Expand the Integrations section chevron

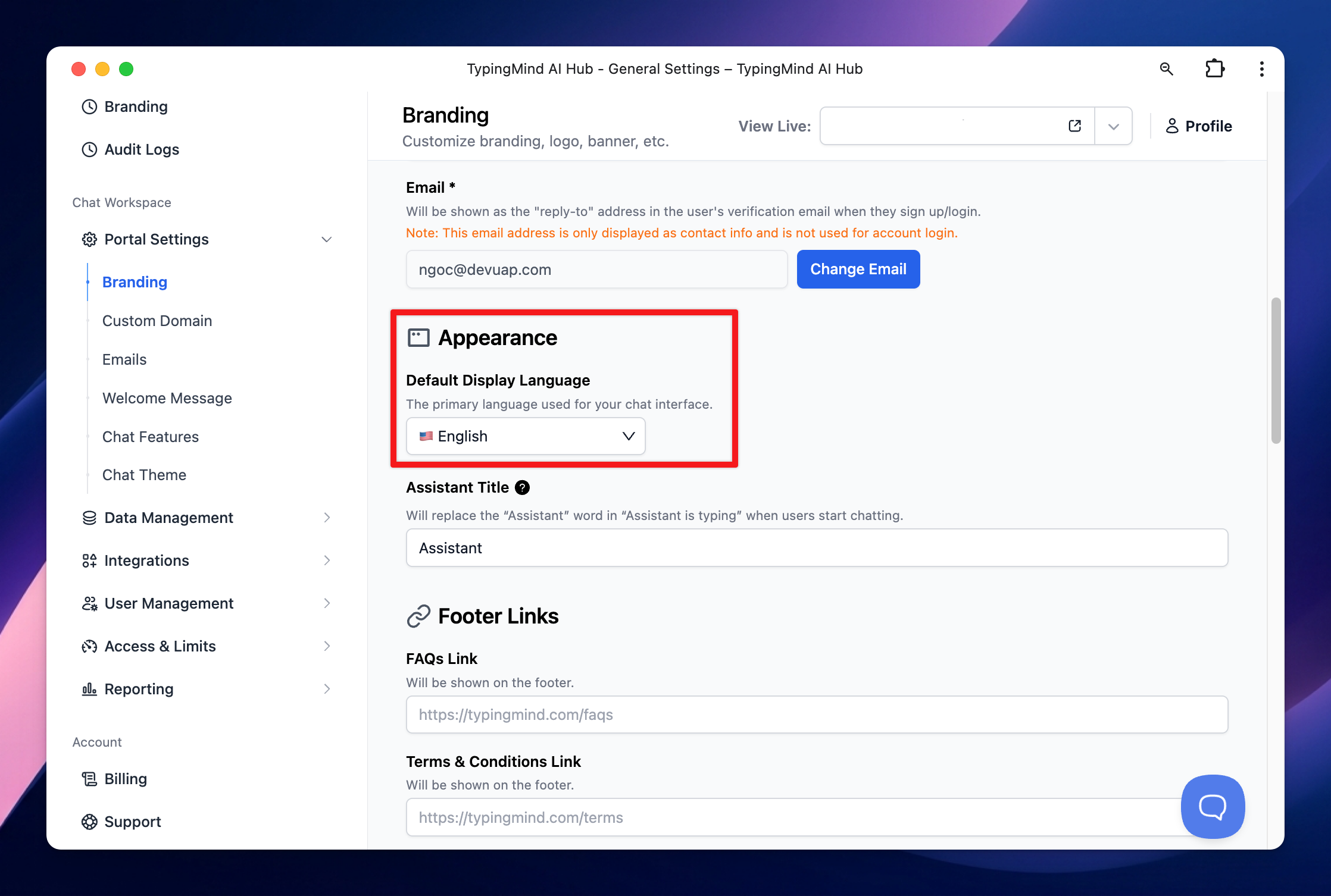click(327, 560)
